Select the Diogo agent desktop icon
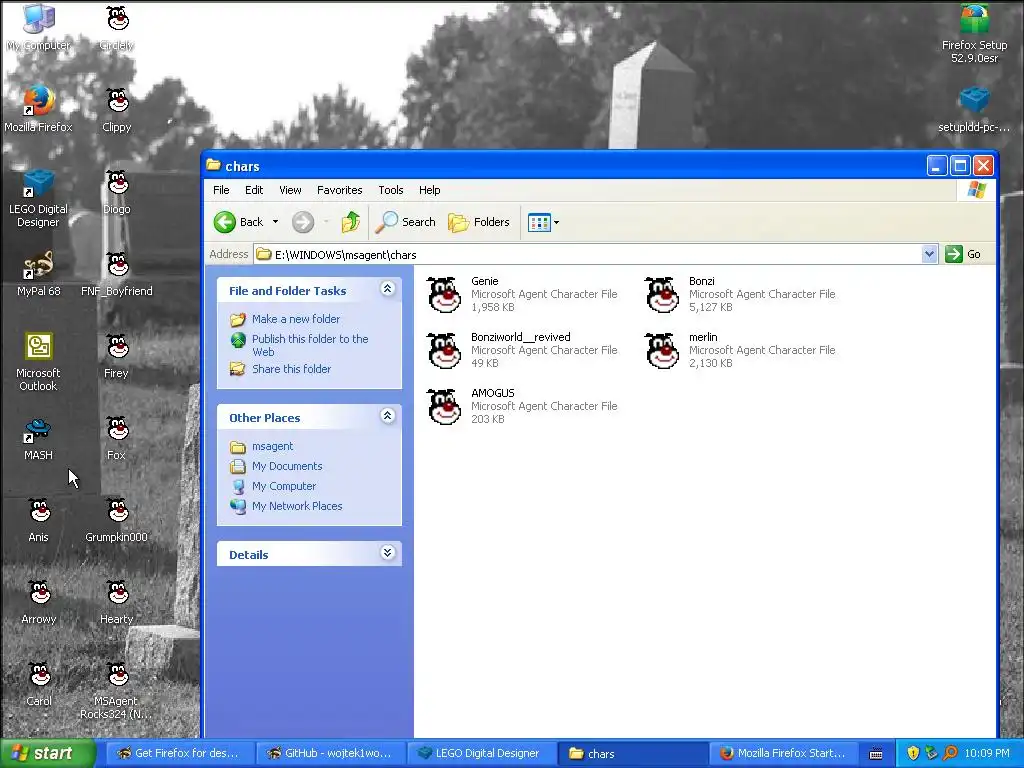1024x768 pixels. [x=117, y=192]
